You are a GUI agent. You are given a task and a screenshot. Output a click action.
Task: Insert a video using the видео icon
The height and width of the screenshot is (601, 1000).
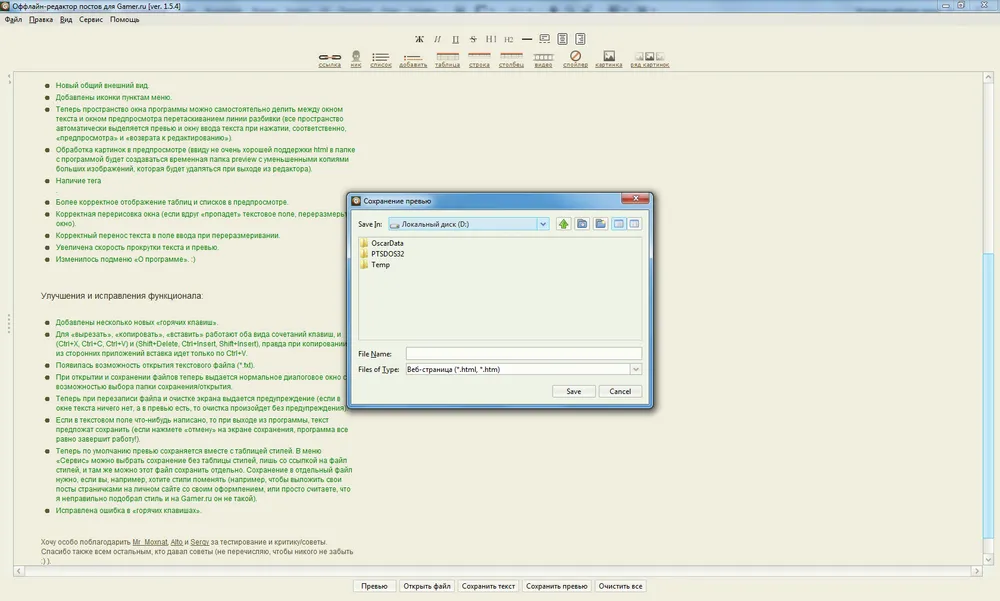coord(543,57)
